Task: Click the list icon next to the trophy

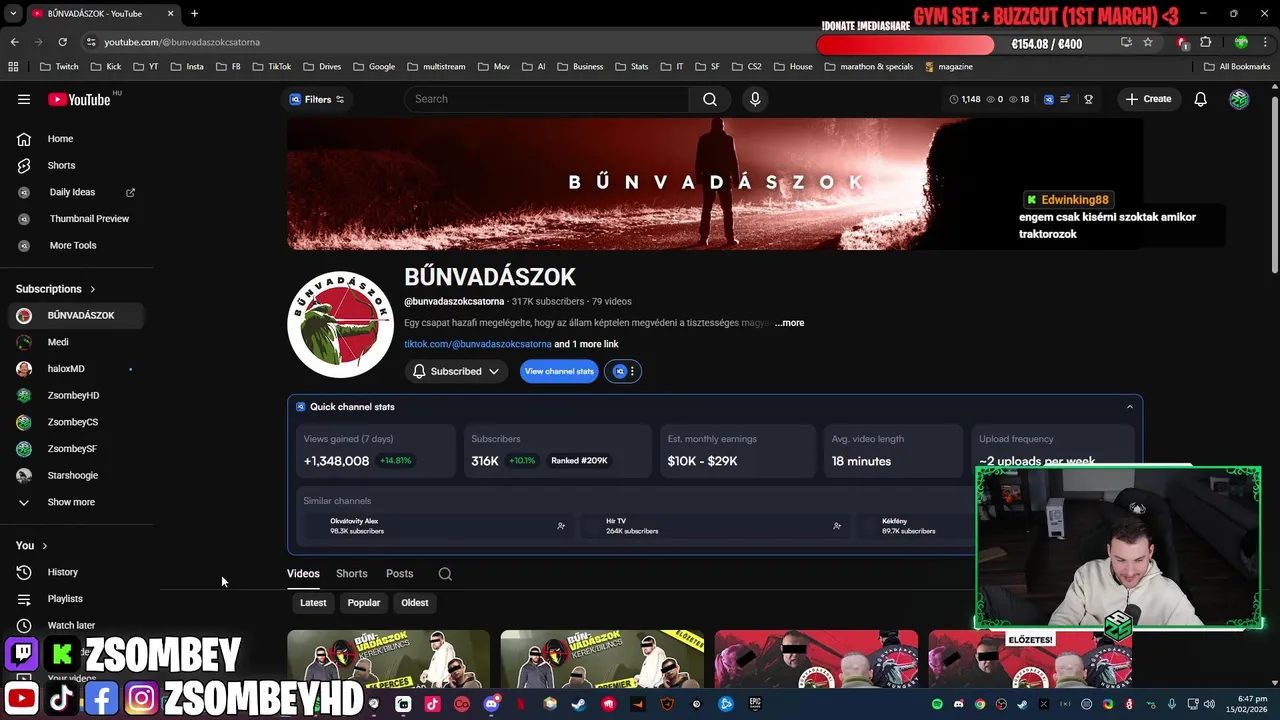Action: point(1066,99)
